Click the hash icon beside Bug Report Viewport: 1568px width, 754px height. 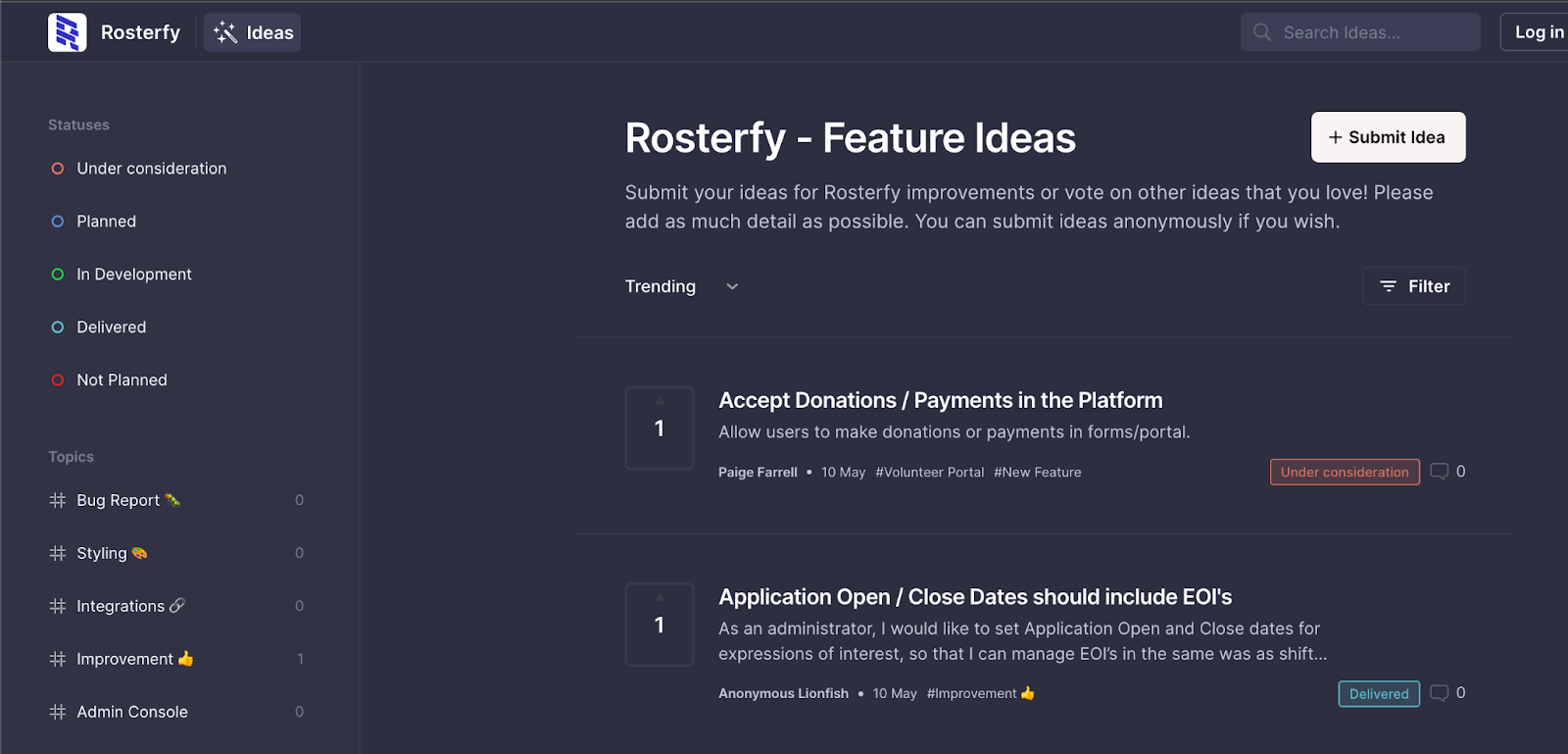point(58,500)
